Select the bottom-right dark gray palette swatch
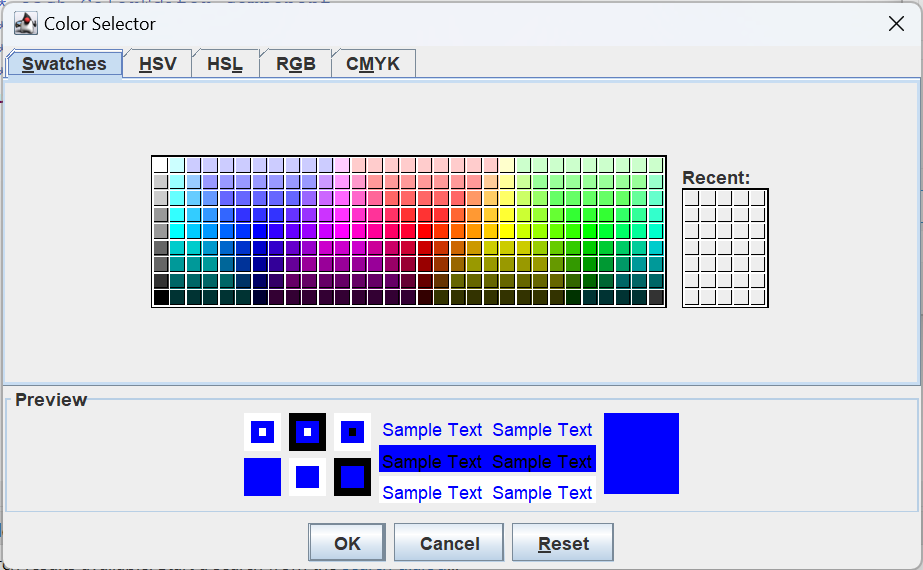The image size is (923, 570). point(656,297)
